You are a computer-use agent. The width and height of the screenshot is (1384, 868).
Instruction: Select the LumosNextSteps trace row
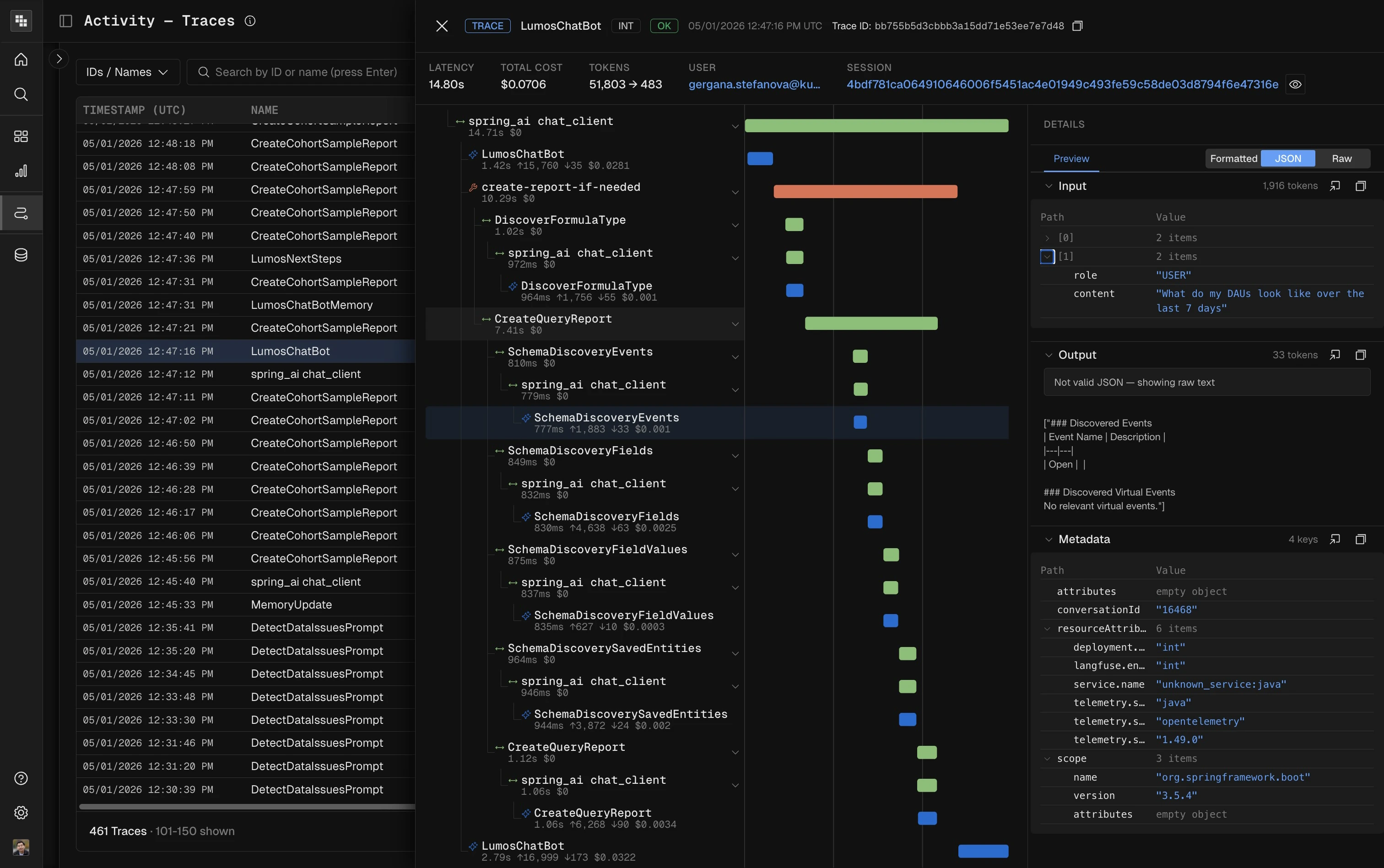(x=246, y=259)
